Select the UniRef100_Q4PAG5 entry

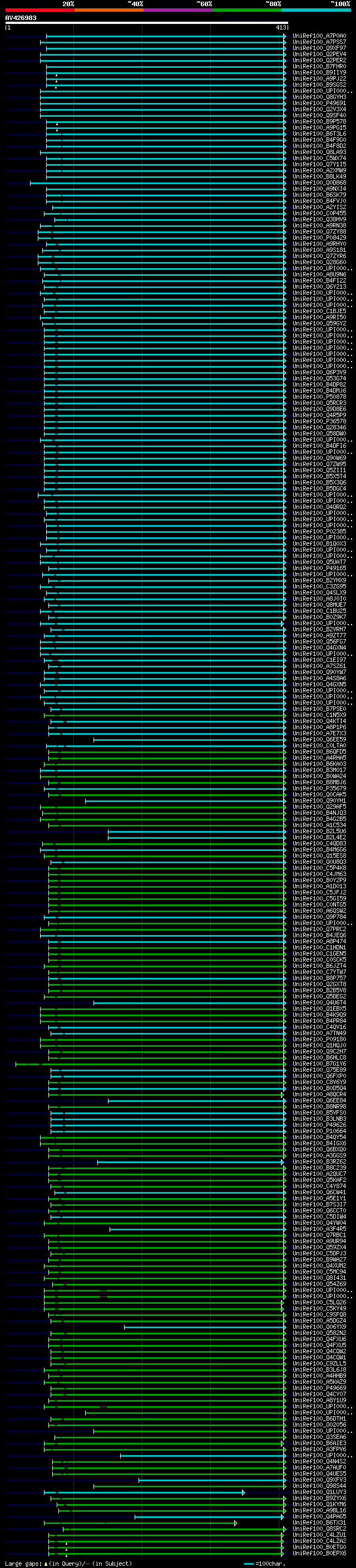pyautogui.click(x=319, y=1516)
